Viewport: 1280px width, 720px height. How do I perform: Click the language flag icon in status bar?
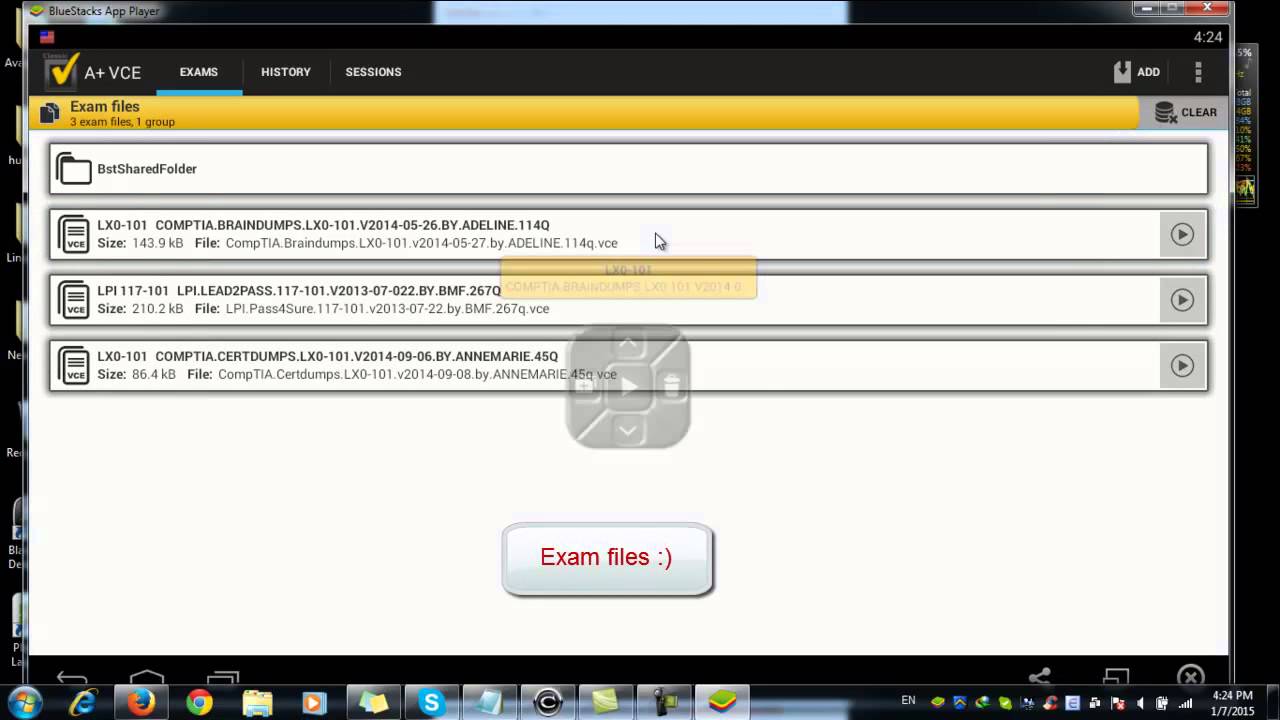(47, 37)
